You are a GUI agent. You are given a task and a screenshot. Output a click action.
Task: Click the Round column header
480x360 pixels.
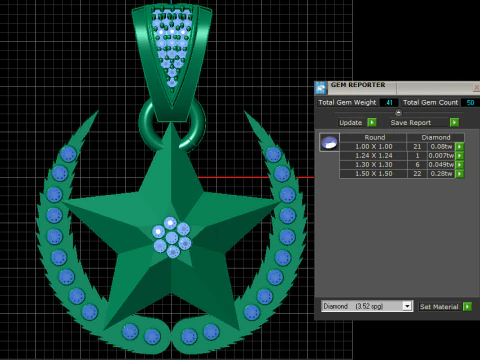(374, 137)
